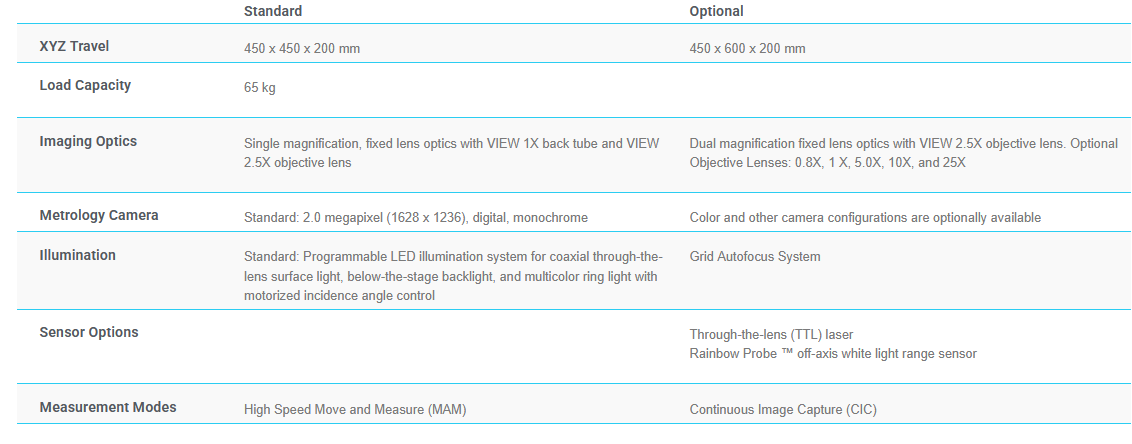Select the Metrology Camera row label
1132x444 pixels.
(99, 215)
